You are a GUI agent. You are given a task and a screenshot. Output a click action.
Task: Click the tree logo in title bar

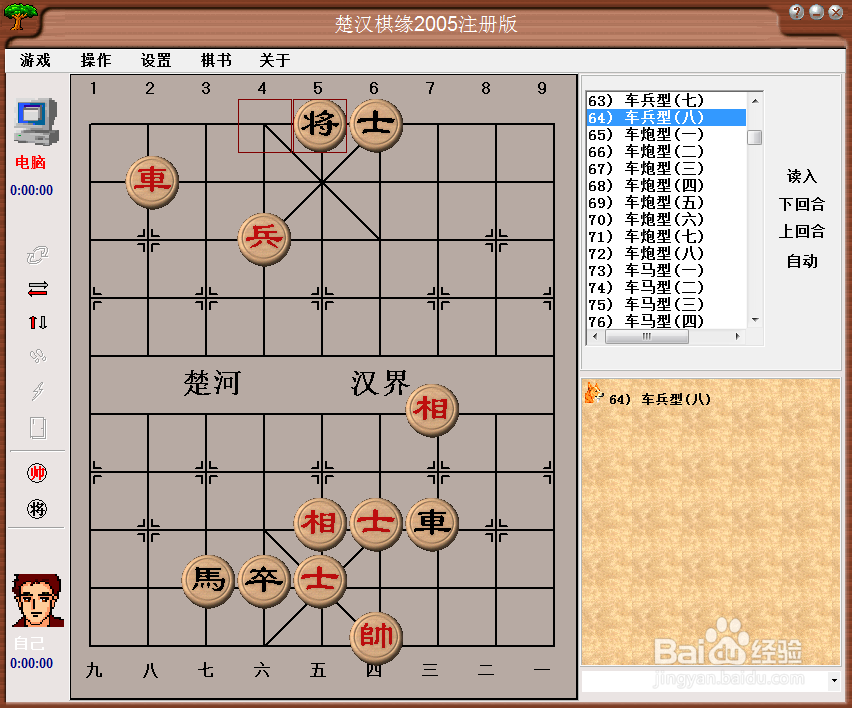click(x=21, y=16)
